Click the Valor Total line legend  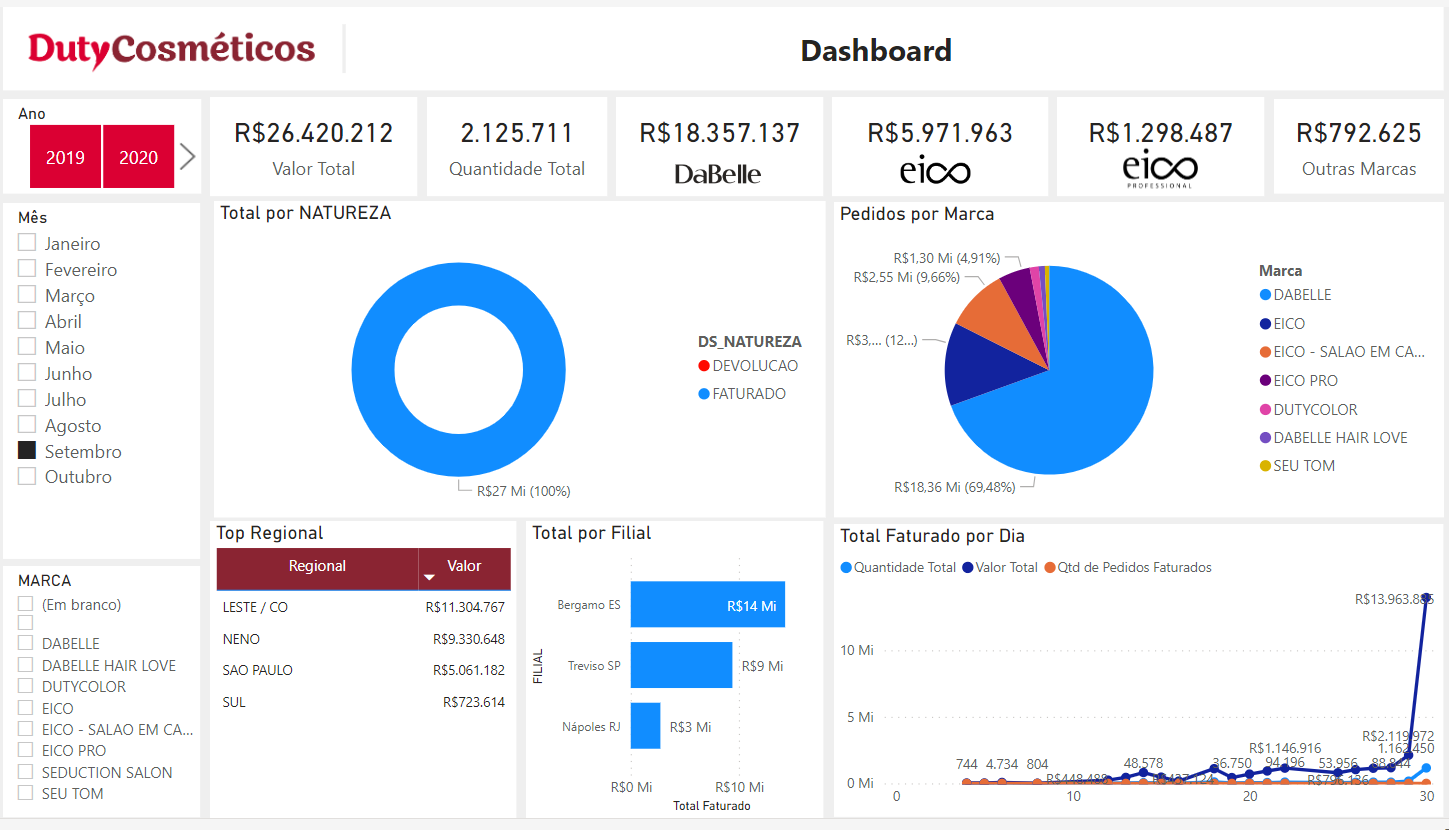click(999, 567)
